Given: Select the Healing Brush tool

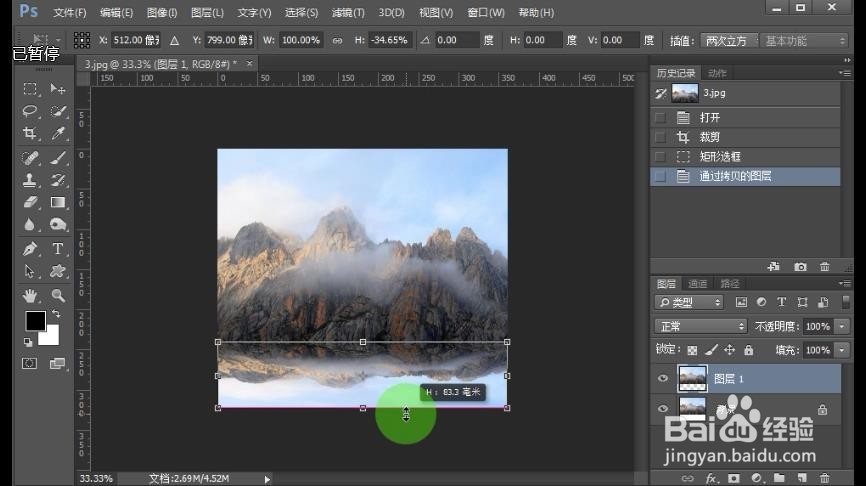Looking at the screenshot, I should pos(30,158).
